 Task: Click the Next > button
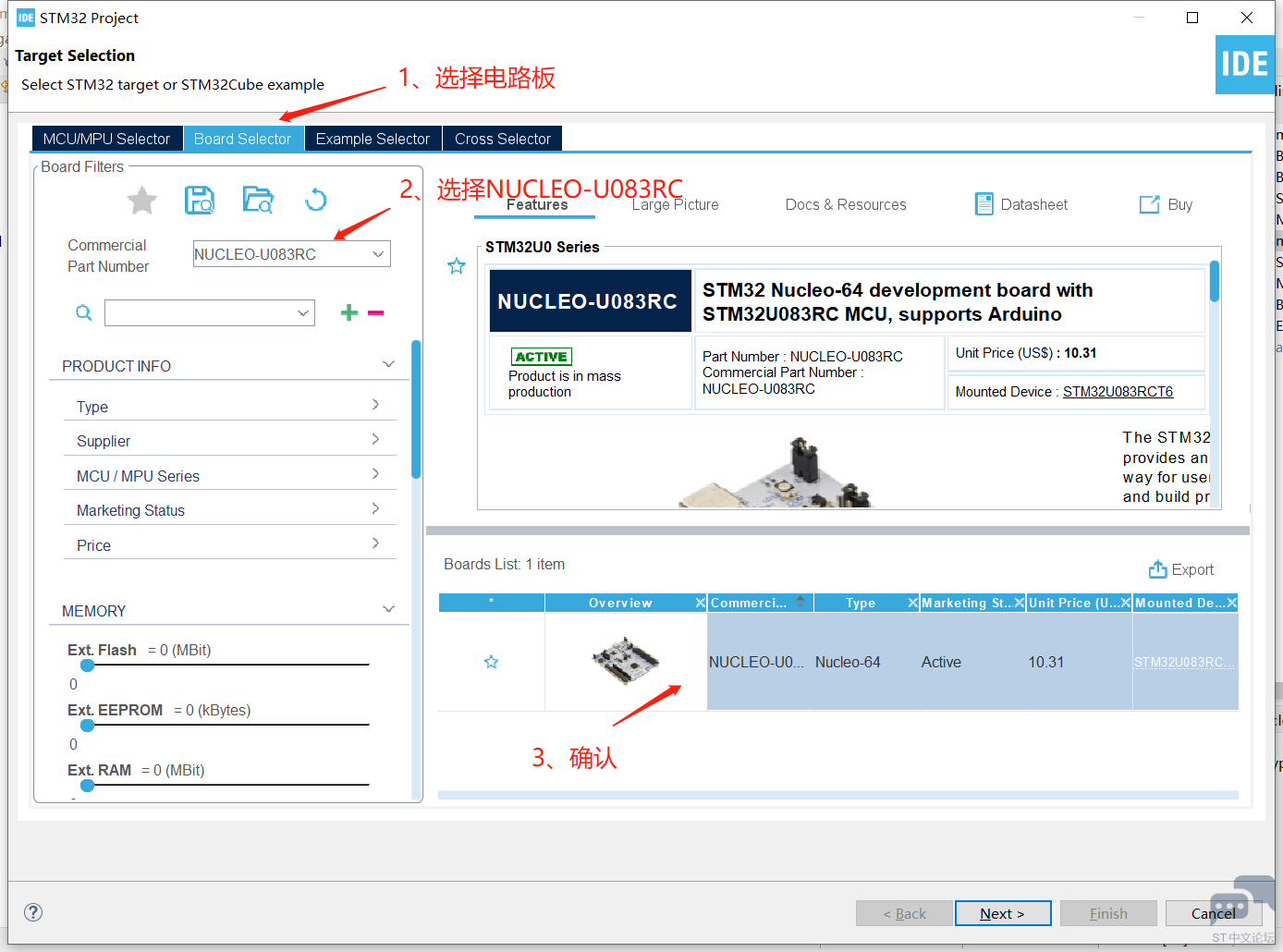pyautogui.click(x=1003, y=913)
